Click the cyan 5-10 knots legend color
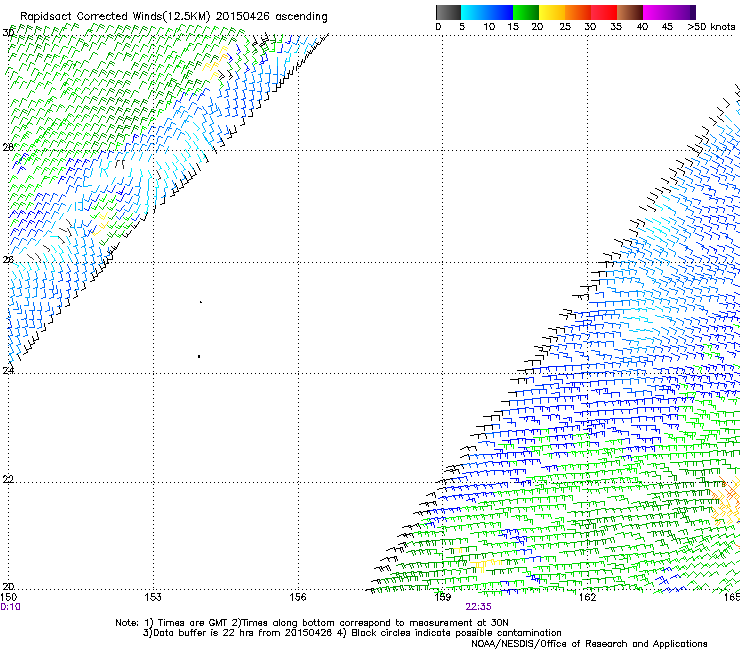Screen dimensions: 740x650 tap(474, 12)
